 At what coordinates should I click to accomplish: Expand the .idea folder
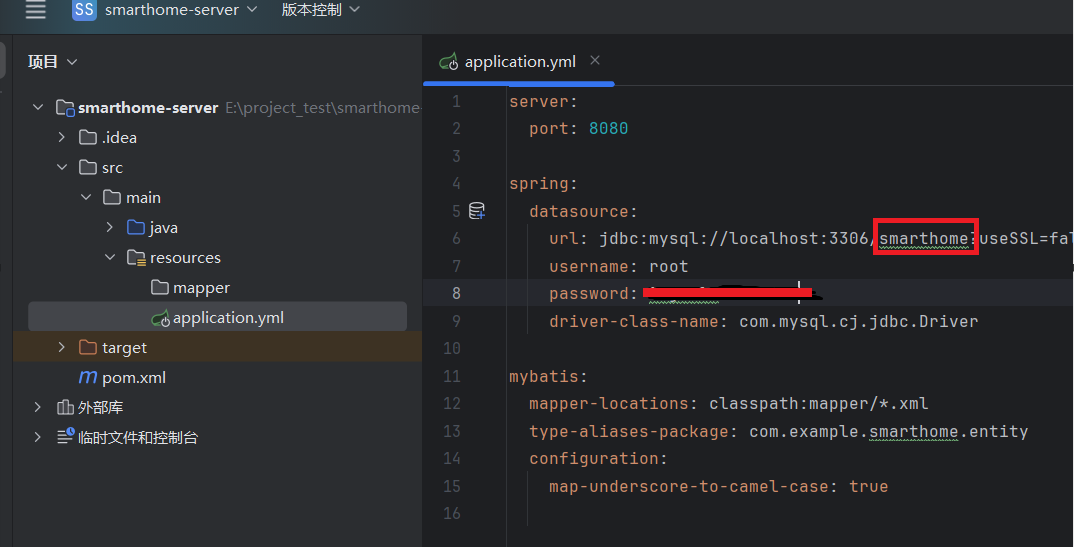(62, 138)
